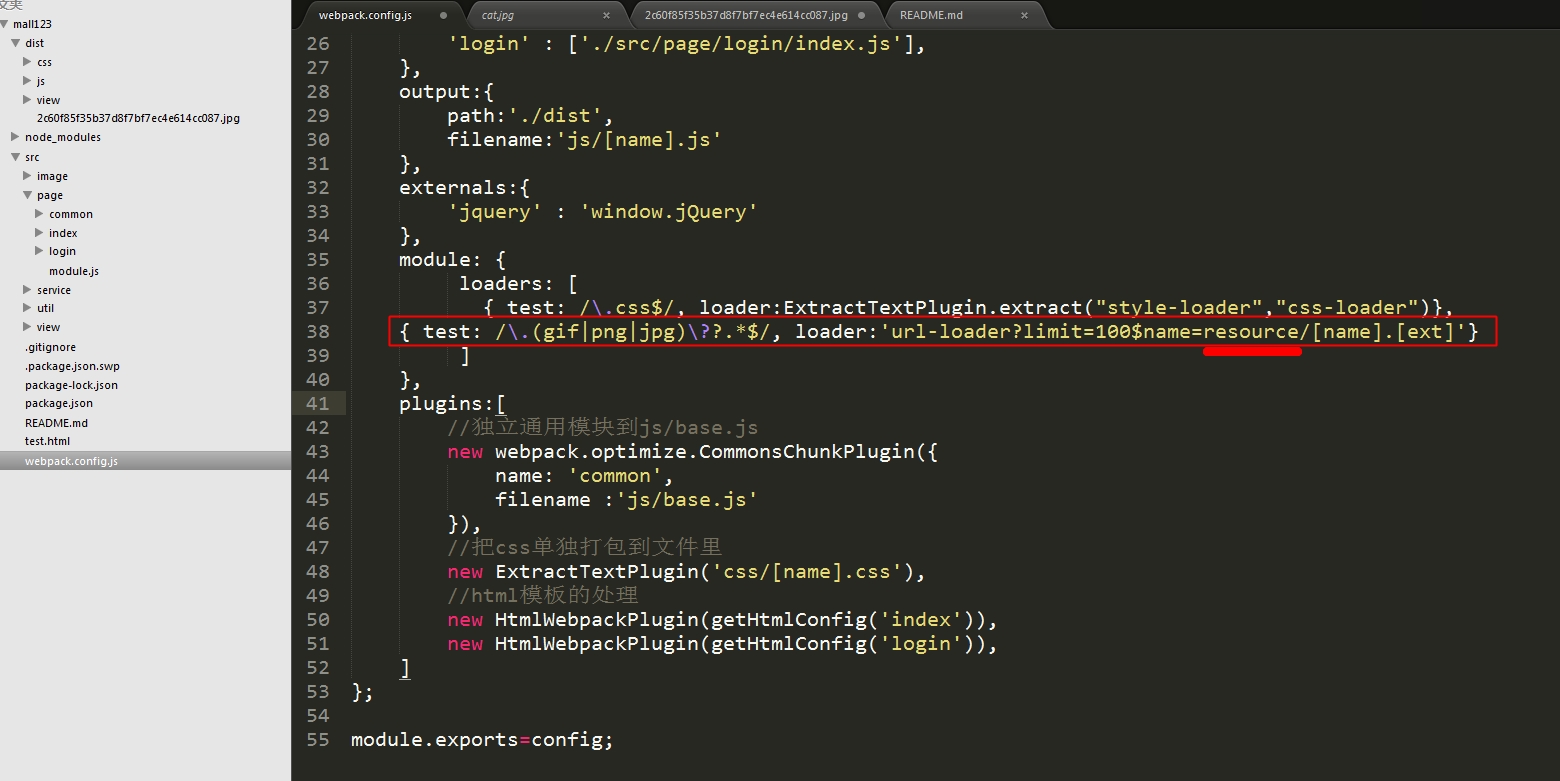This screenshot has width=1560, height=781.
Task: Click './src/page/login/index.js' string on line 26
Action: pyautogui.click(x=741, y=44)
